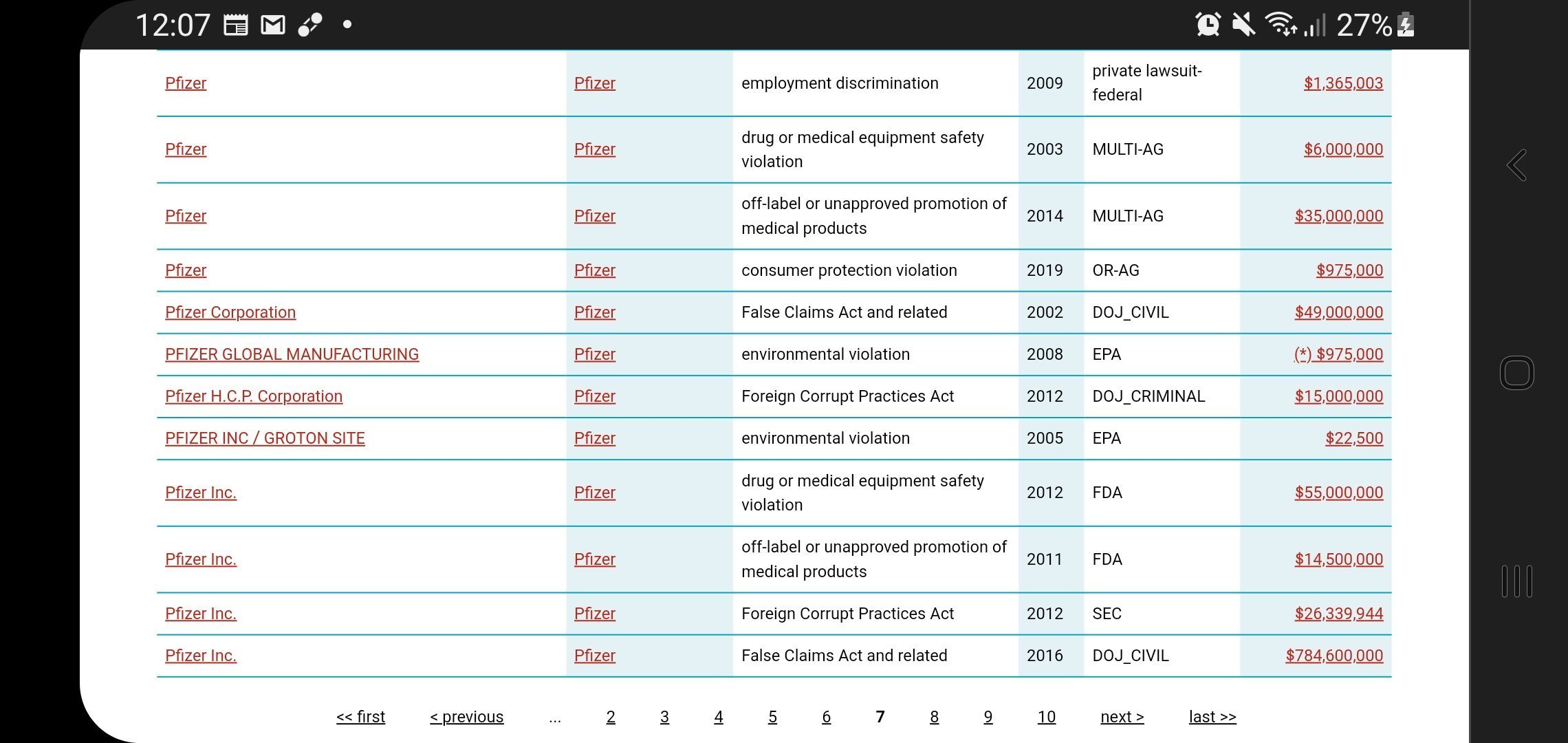Open the $55,000,000 penalty record

(1338, 493)
